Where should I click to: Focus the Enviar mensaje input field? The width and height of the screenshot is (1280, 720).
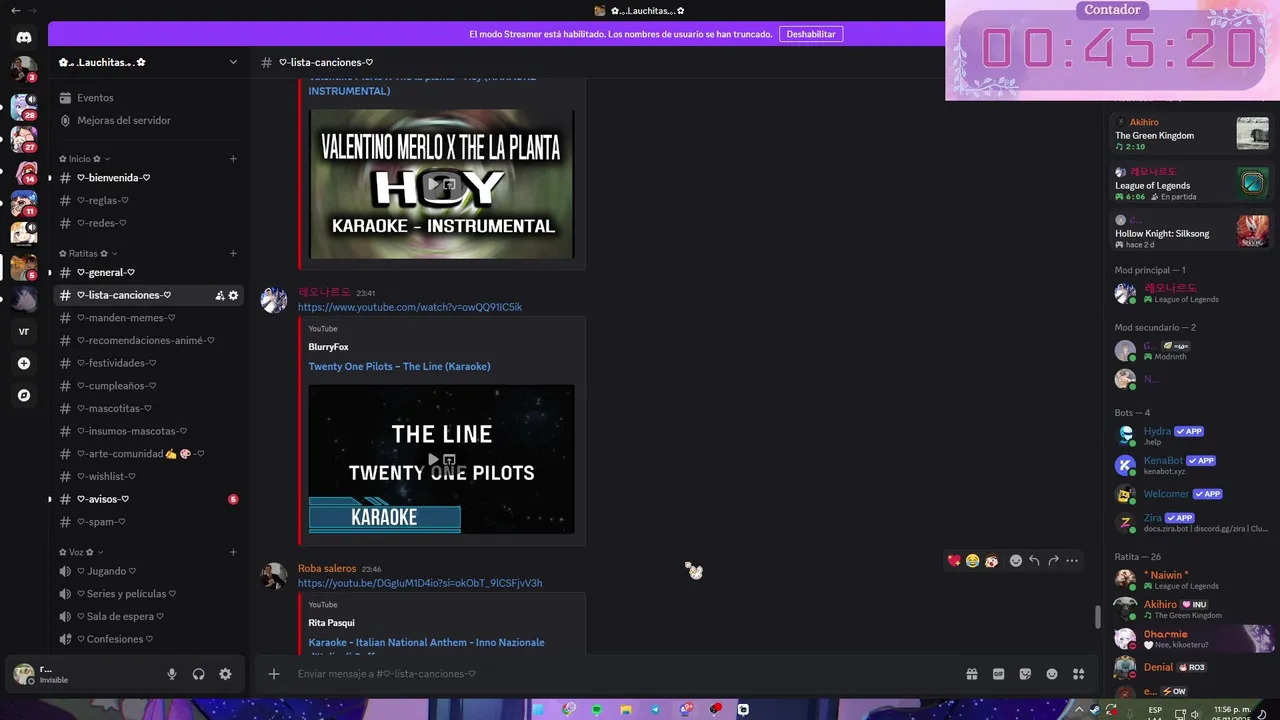(x=625, y=674)
